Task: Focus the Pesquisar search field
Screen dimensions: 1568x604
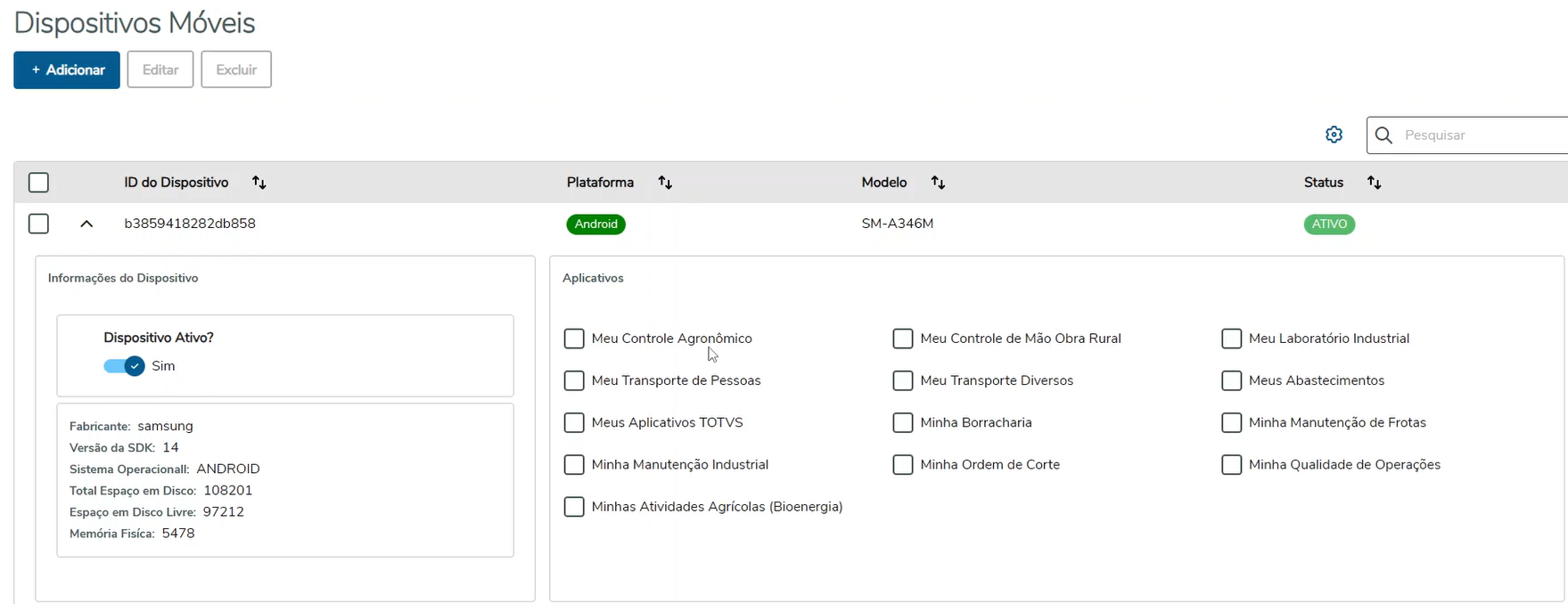Action: click(x=1480, y=135)
